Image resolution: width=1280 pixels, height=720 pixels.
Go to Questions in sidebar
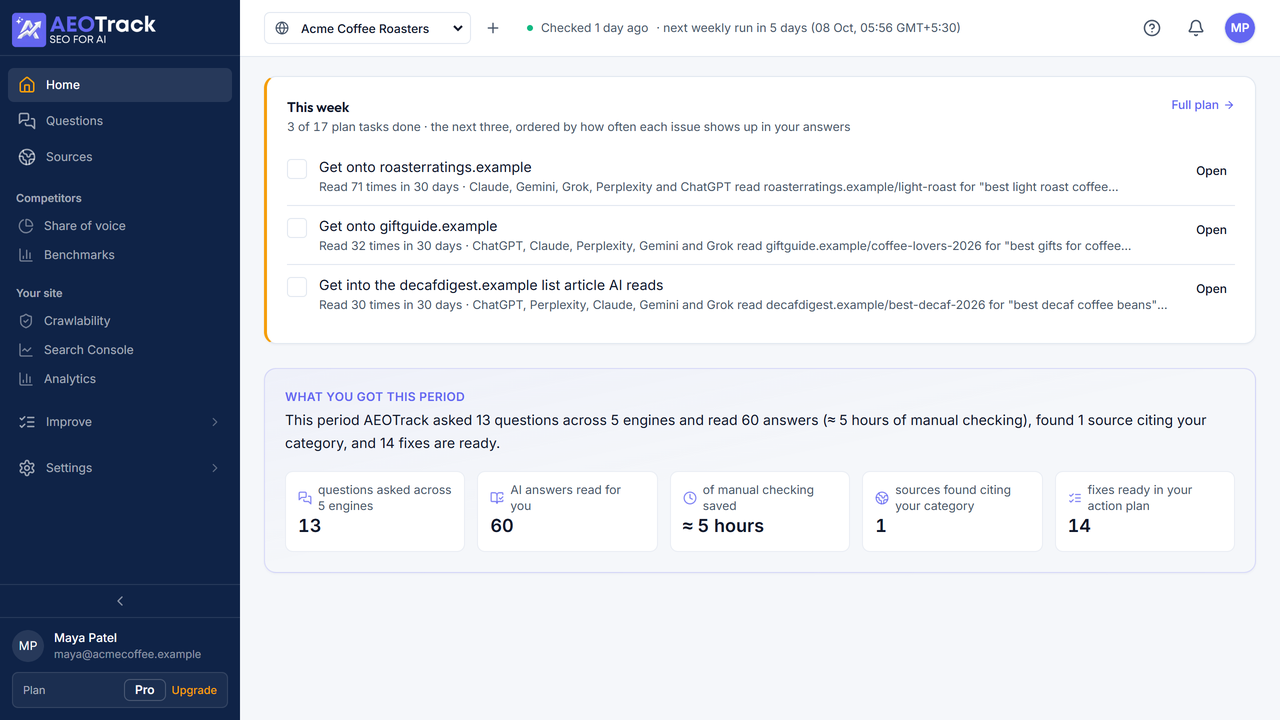[120, 121]
